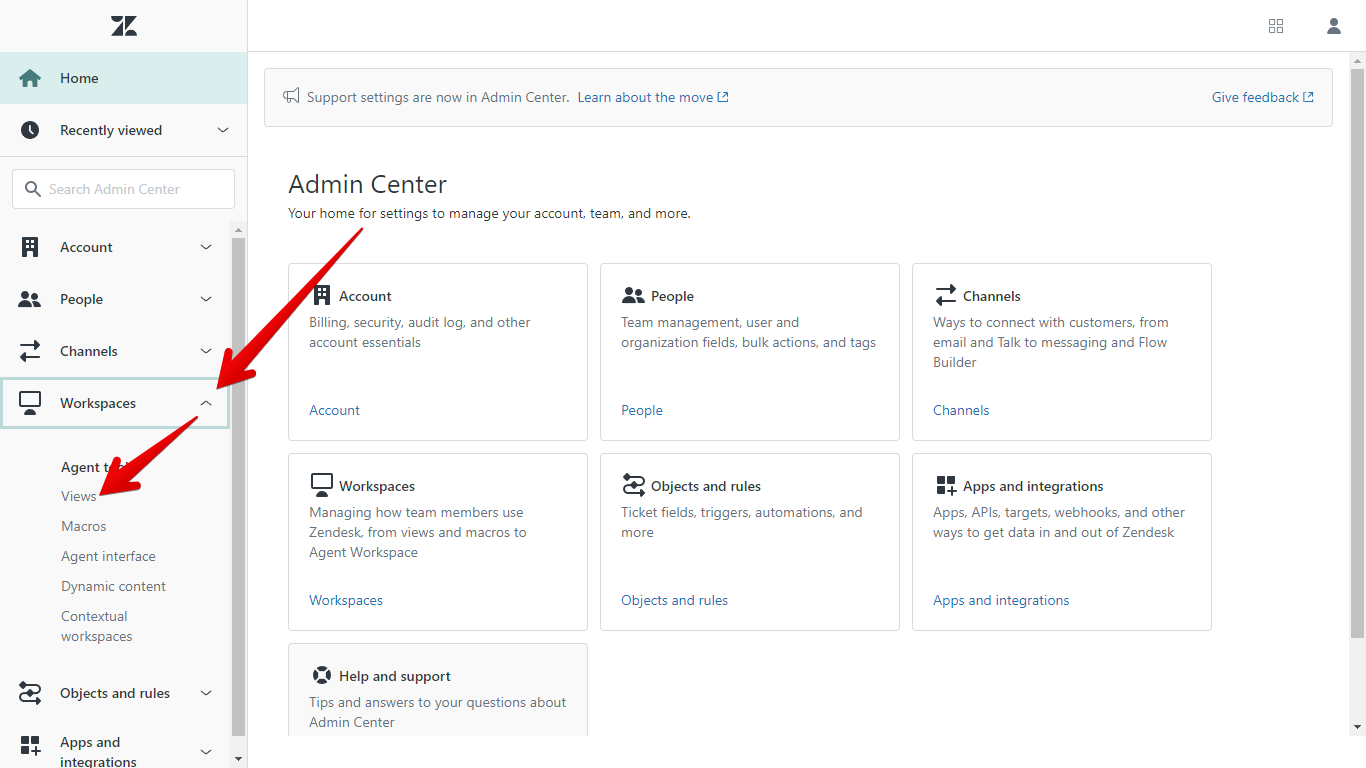Click the Objects and rules sidebar icon
1366x768 pixels.
[x=30, y=693]
